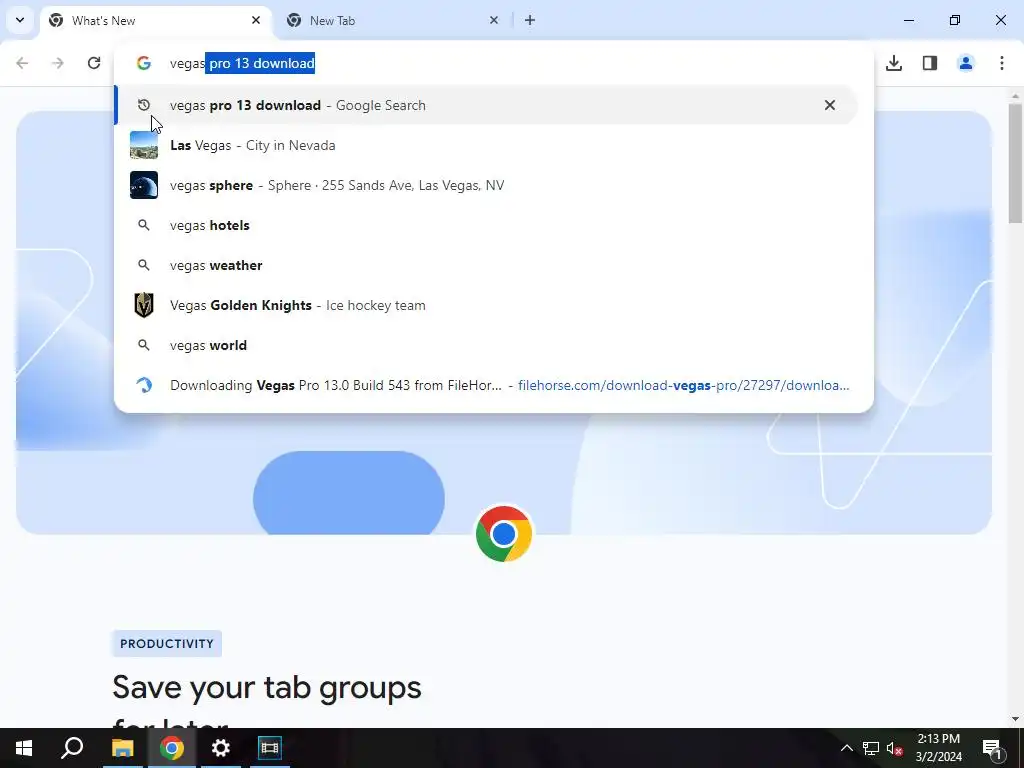Open the Chrome three-dot menu

[x=1002, y=63]
